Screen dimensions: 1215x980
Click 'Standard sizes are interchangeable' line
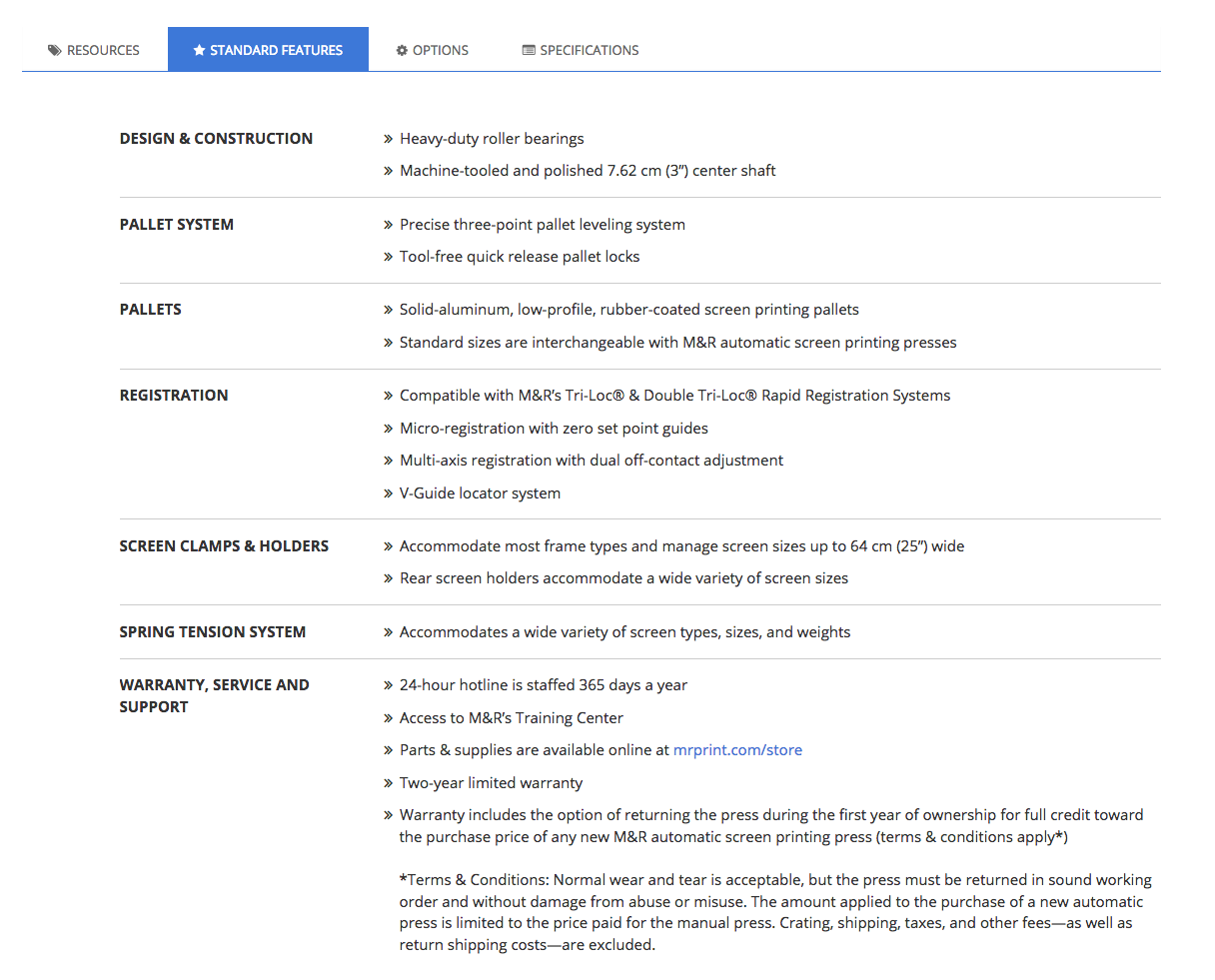tap(678, 343)
